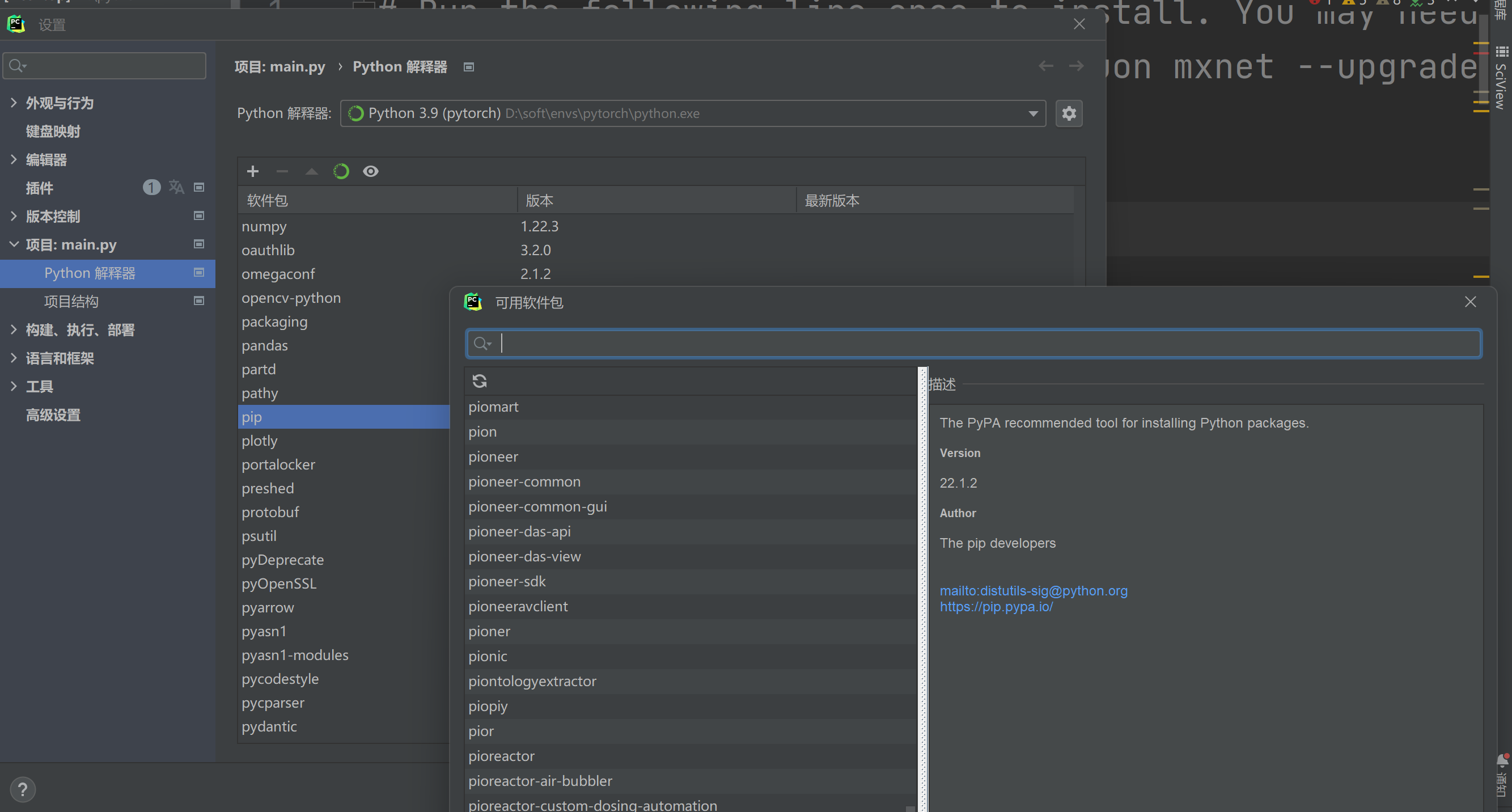Screen dimensions: 1512x812
Task: Click the upgrade package up-arrow icon
Action: click(x=312, y=171)
